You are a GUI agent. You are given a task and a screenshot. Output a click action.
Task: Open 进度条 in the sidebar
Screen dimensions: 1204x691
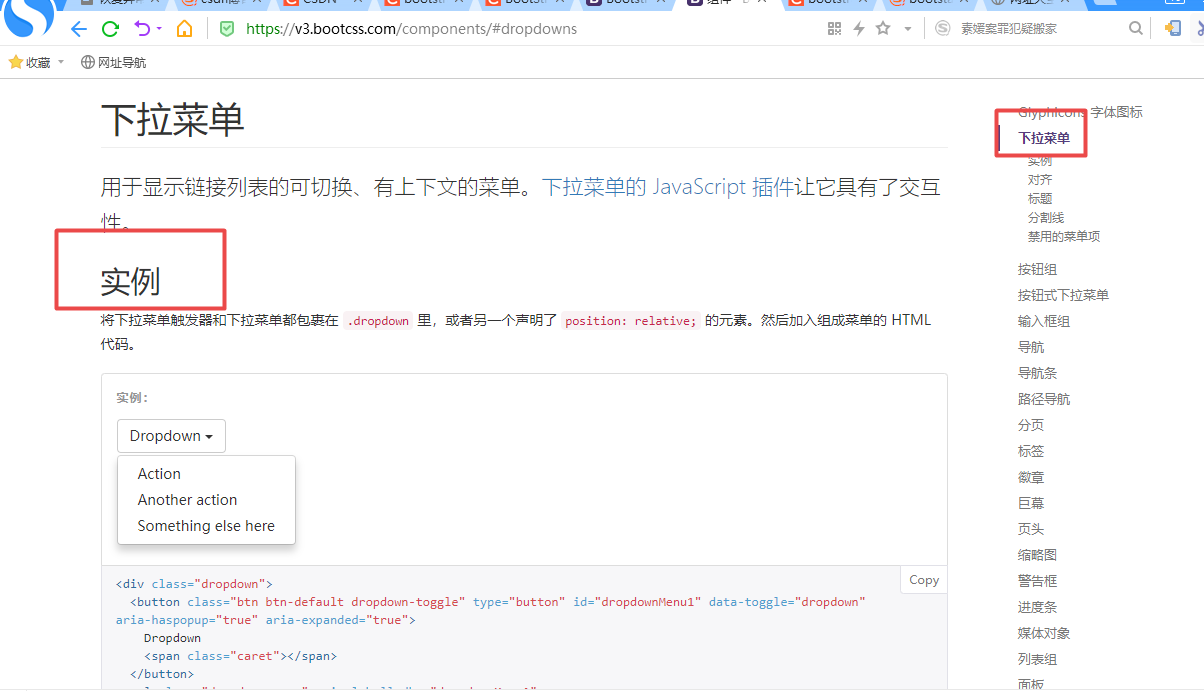point(1037,607)
